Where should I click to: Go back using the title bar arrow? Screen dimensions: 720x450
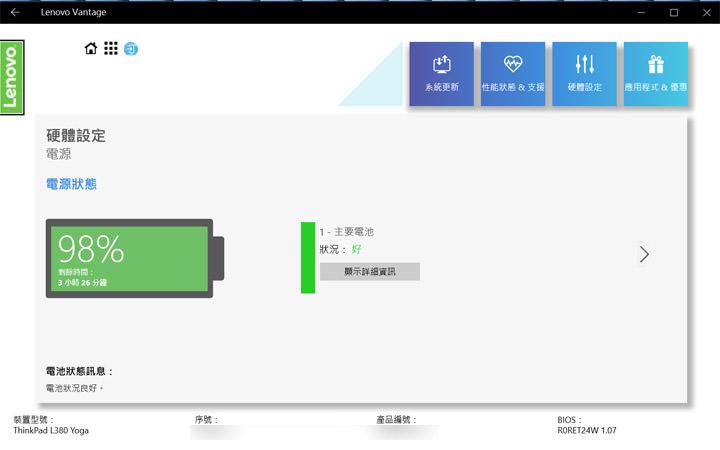pyautogui.click(x=15, y=12)
